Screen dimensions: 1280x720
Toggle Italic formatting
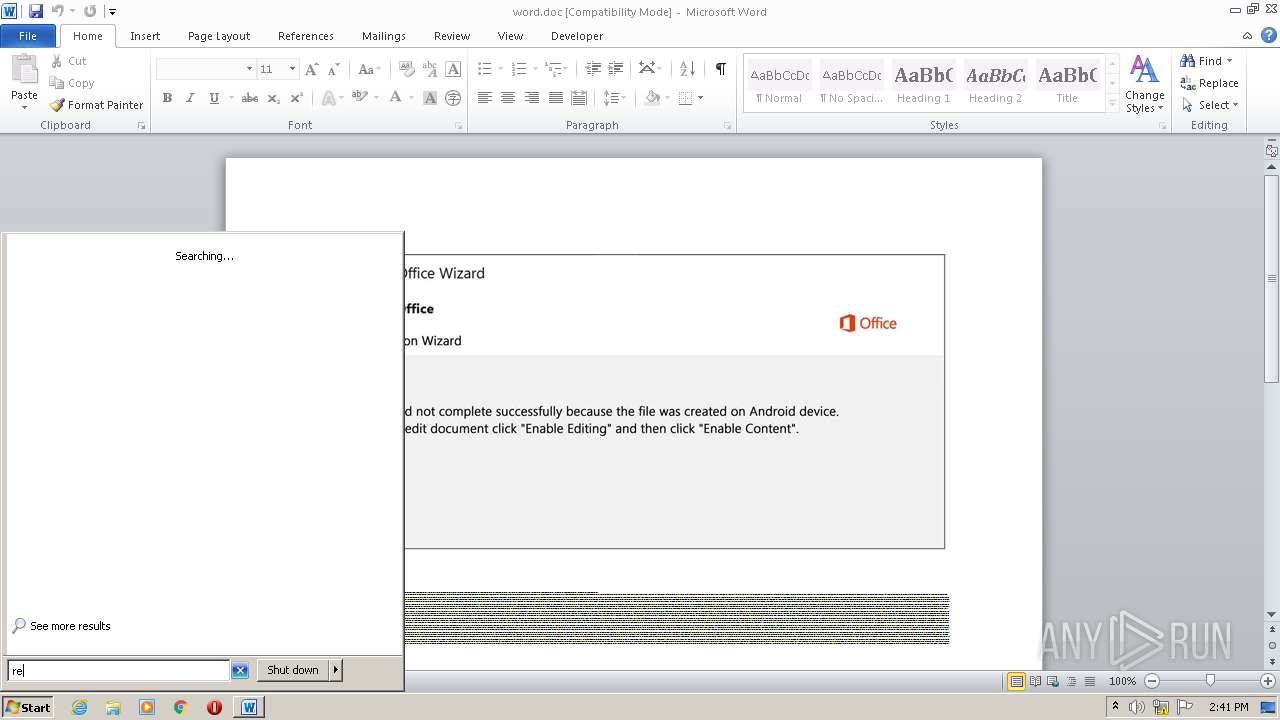click(190, 98)
